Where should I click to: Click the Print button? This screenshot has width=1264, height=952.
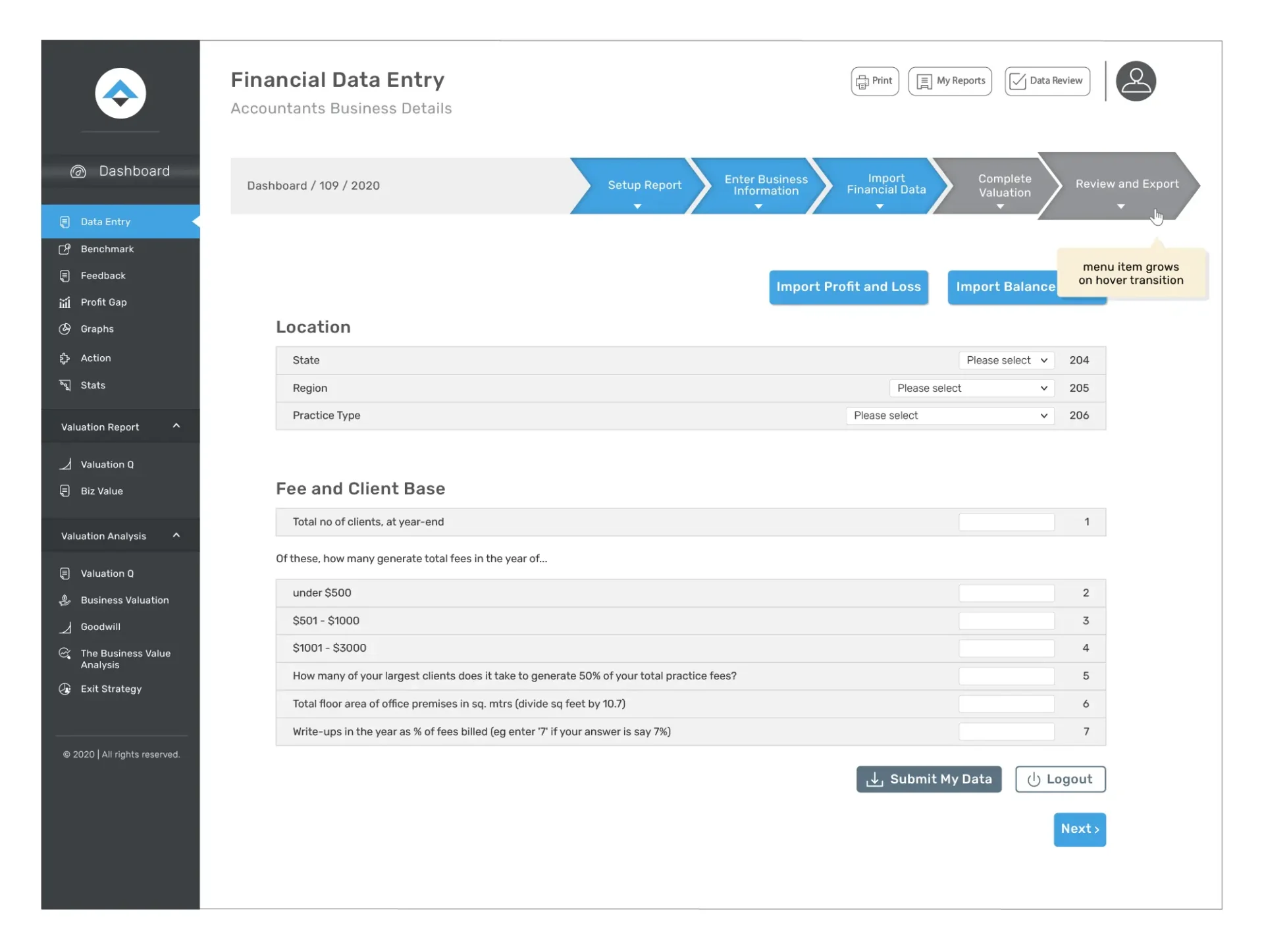874,81
